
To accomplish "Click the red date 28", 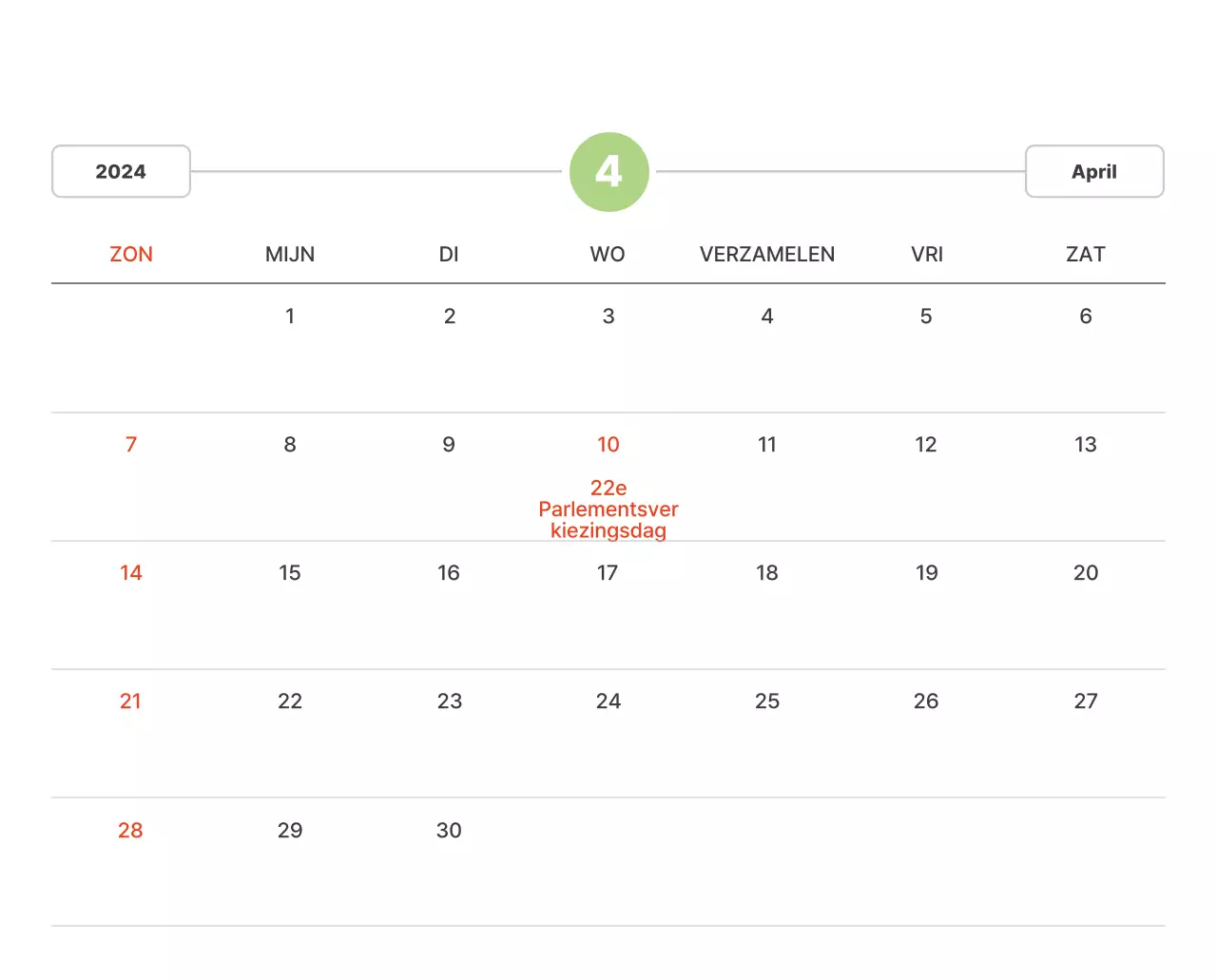I will click(x=131, y=831).
